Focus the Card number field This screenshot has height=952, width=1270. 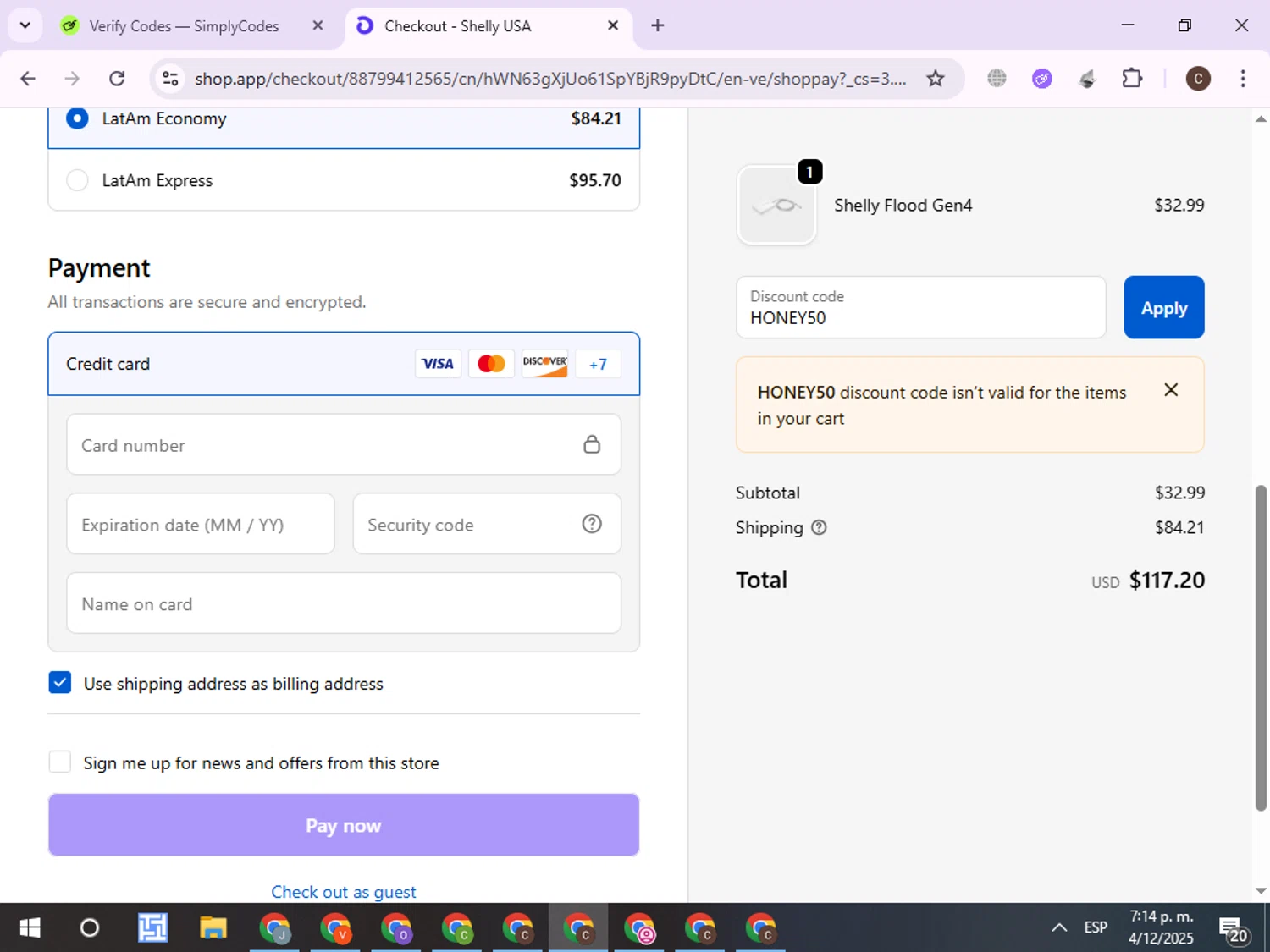tap(344, 444)
